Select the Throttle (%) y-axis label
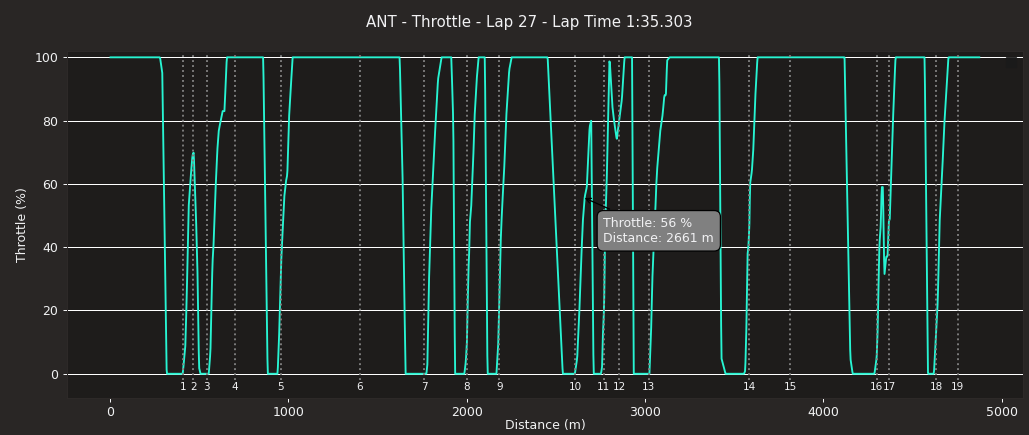 [22, 225]
